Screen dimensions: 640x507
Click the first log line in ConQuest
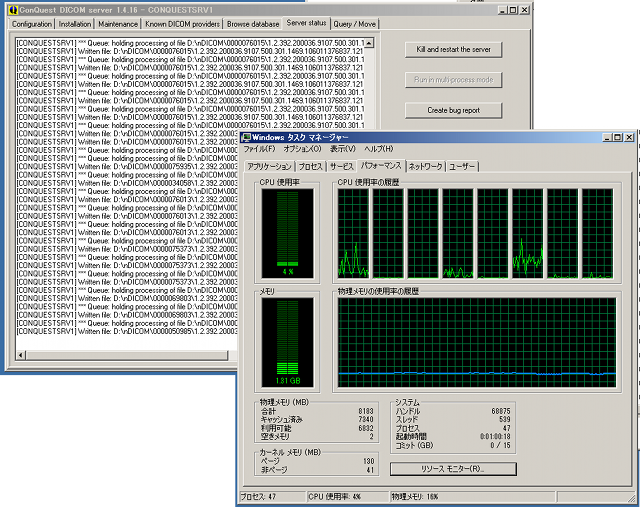[x=190, y=43]
